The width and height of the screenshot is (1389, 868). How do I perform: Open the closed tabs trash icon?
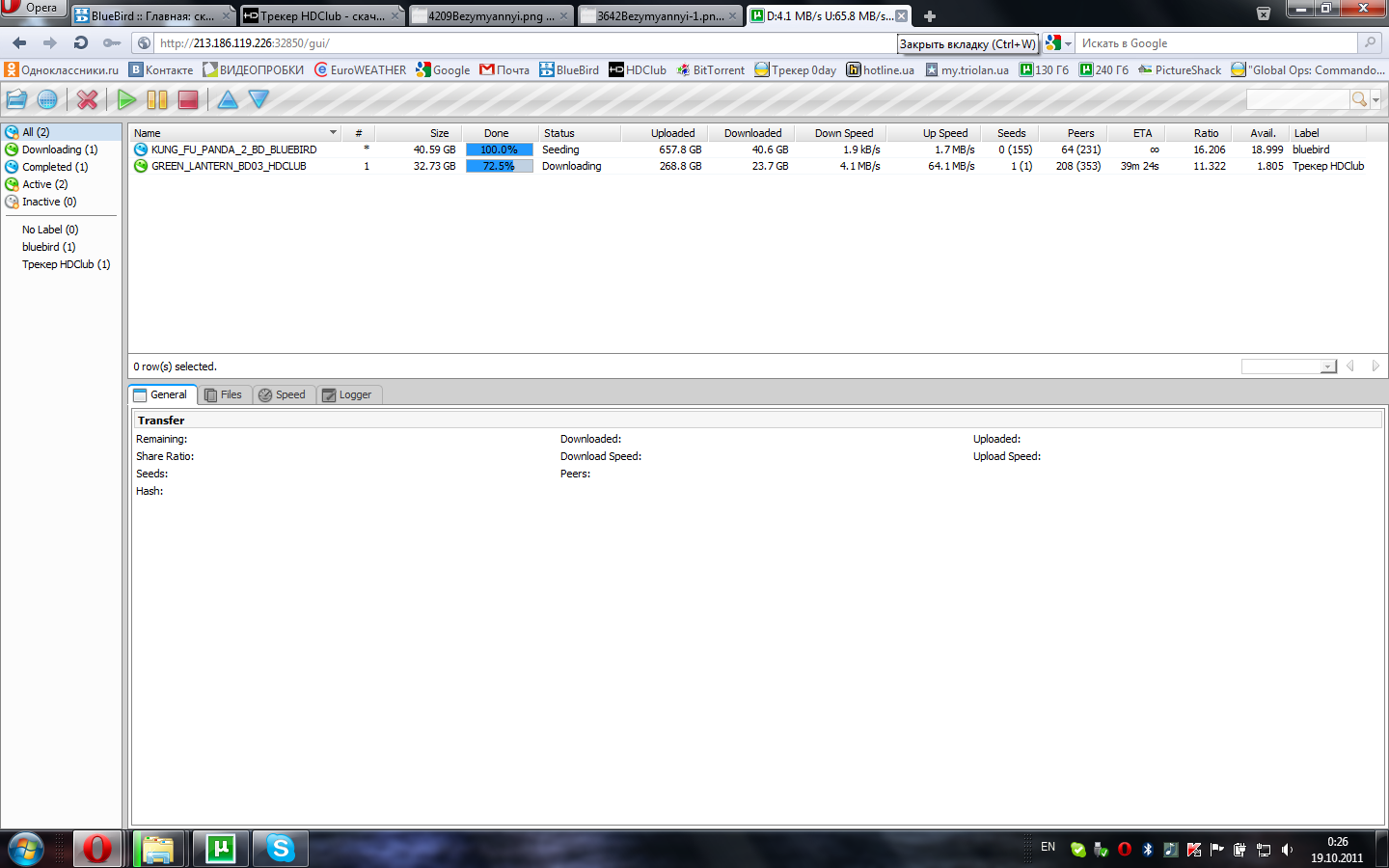1263,14
